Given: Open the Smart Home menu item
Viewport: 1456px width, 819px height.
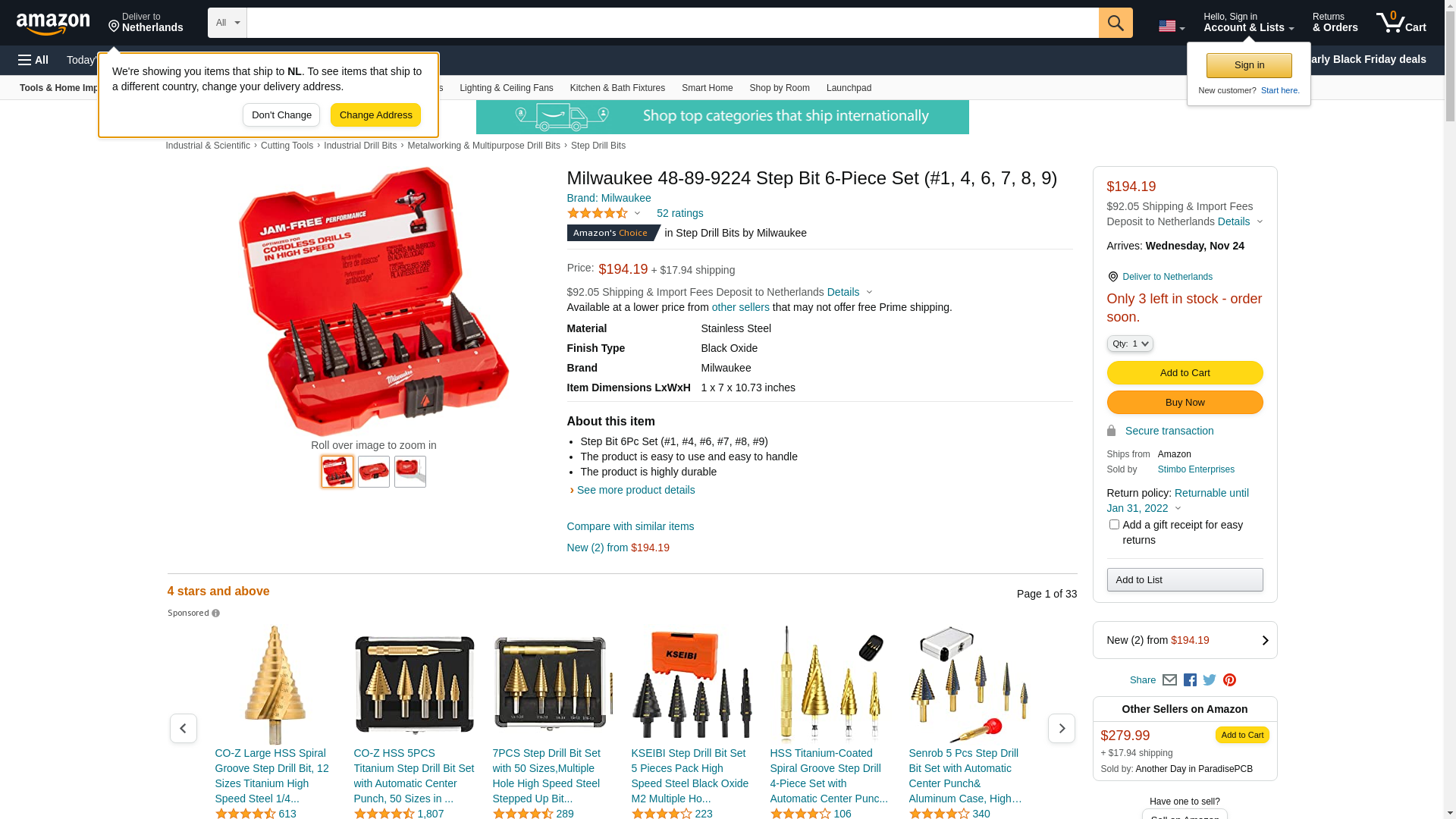Looking at the screenshot, I should 707,88.
